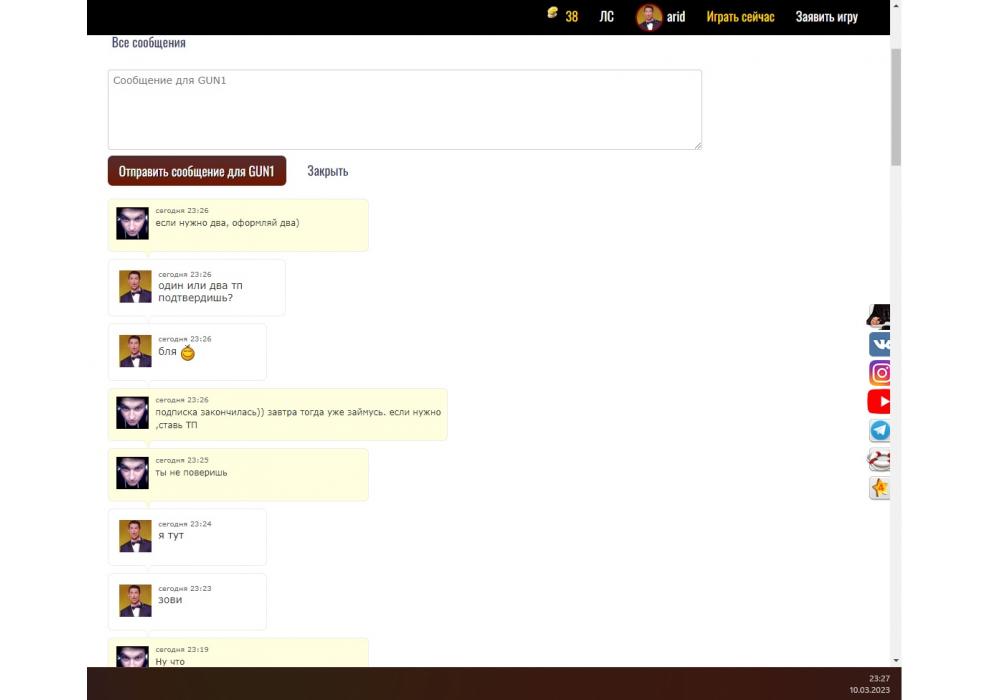Click timestamp 'сегодня 23:24'
1000x700 pixels.
click(185, 524)
